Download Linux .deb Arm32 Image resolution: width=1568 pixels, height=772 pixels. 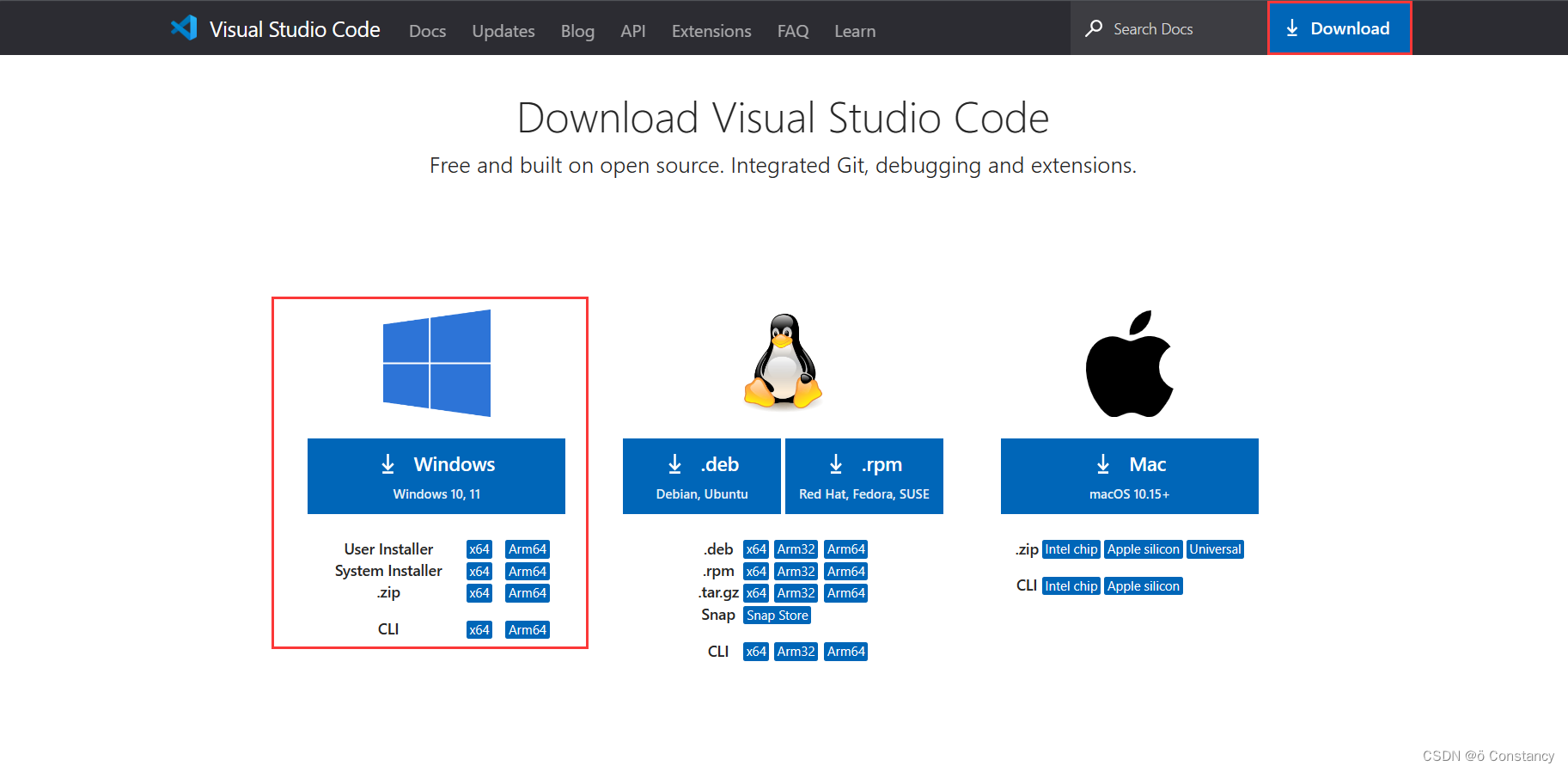point(796,549)
